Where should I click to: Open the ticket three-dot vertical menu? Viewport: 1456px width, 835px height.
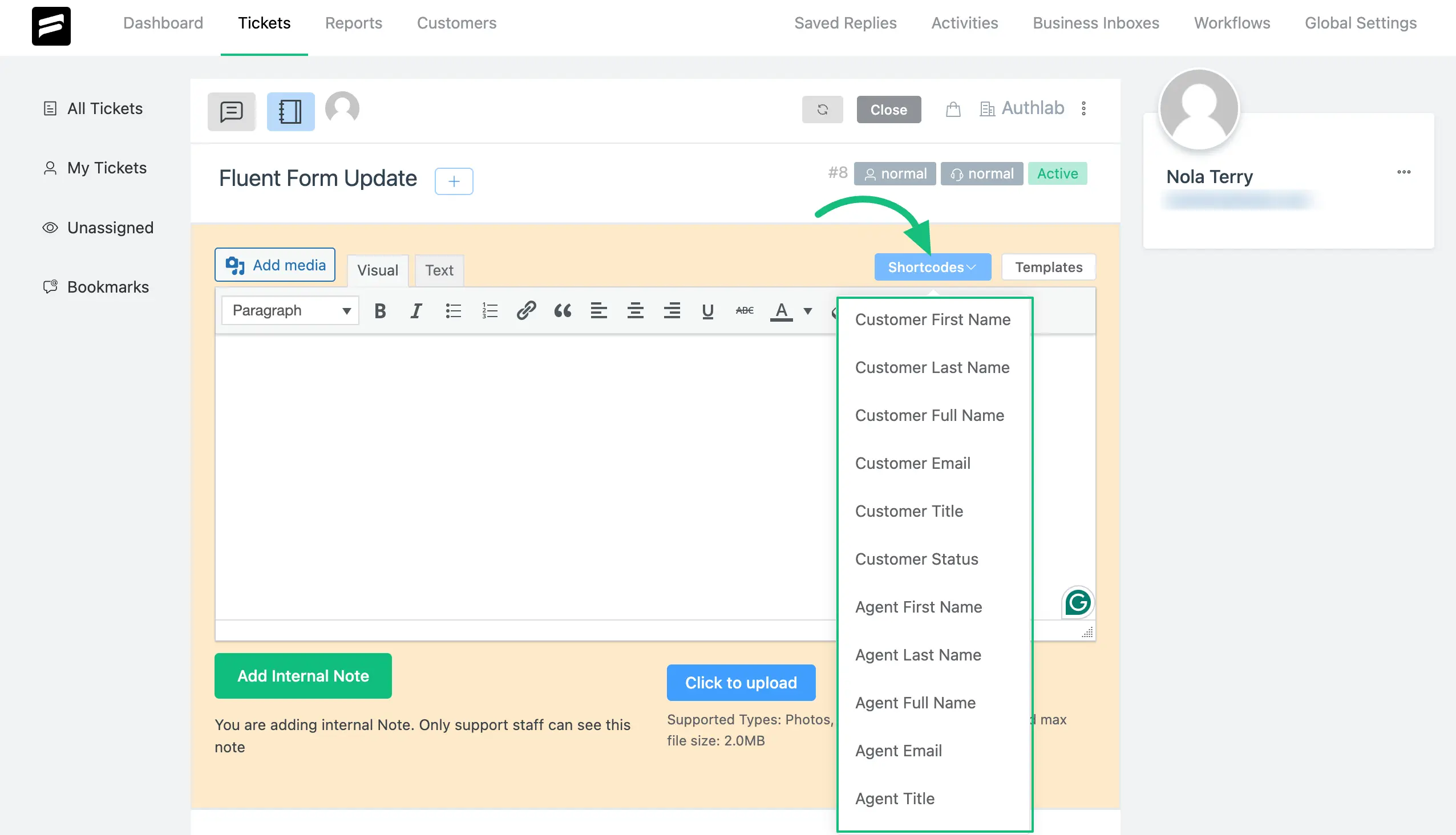point(1083,108)
